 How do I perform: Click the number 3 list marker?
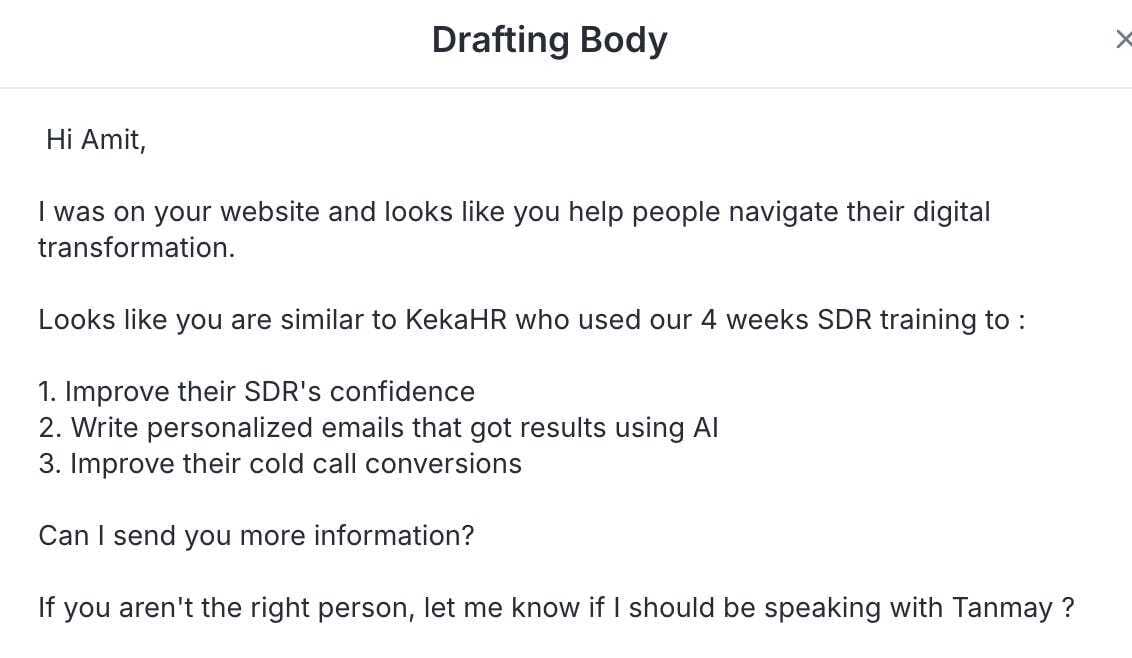click(50, 464)
